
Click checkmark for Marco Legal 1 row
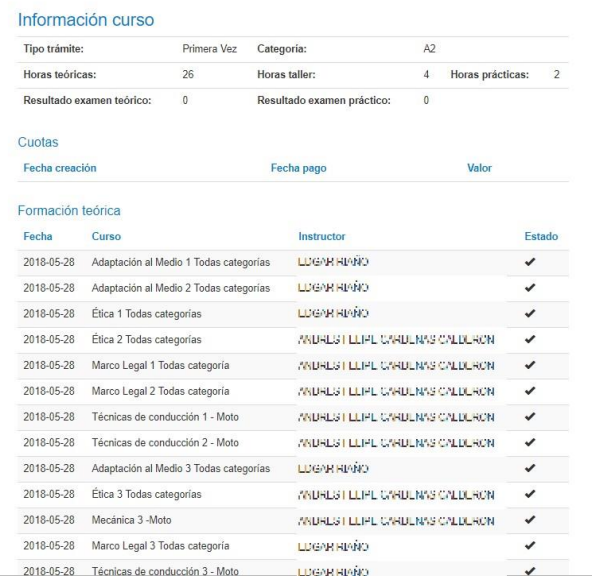(x=530, y=365)
